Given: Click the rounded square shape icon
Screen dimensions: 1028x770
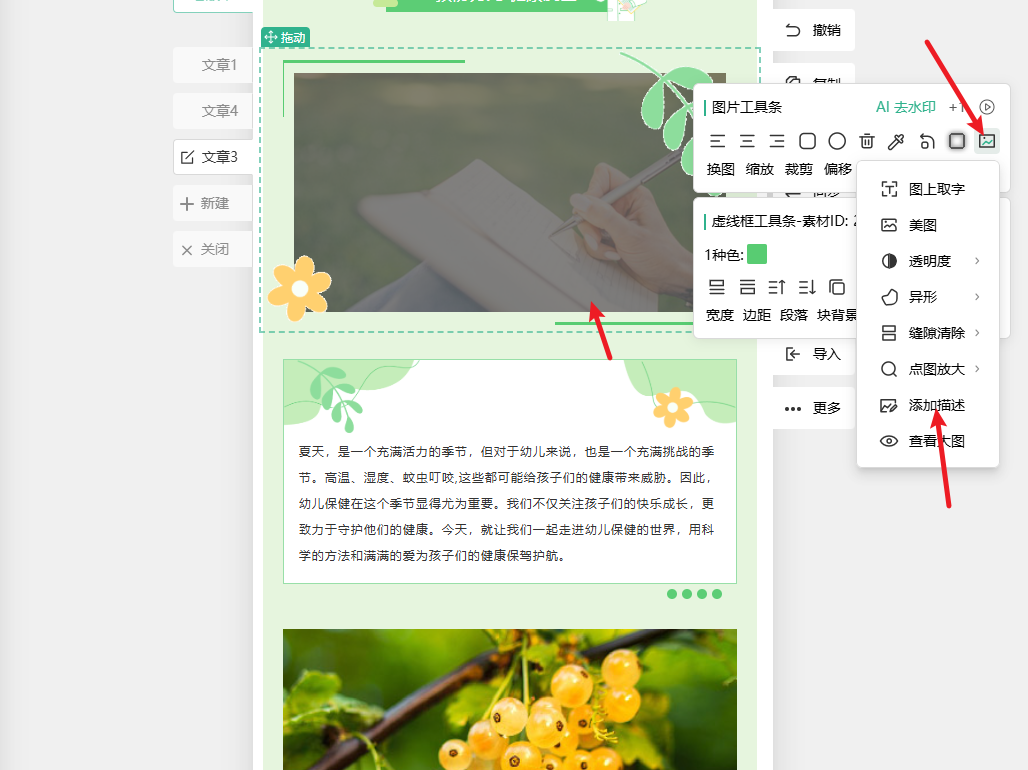Looking at the screenshot, I should [807, 141].
